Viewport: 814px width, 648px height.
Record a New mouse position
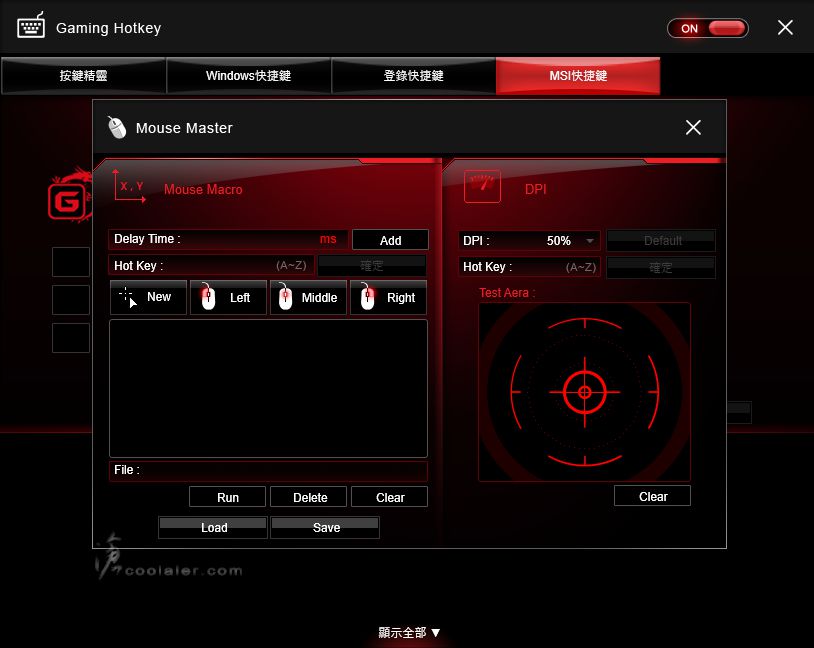point(148,297)
